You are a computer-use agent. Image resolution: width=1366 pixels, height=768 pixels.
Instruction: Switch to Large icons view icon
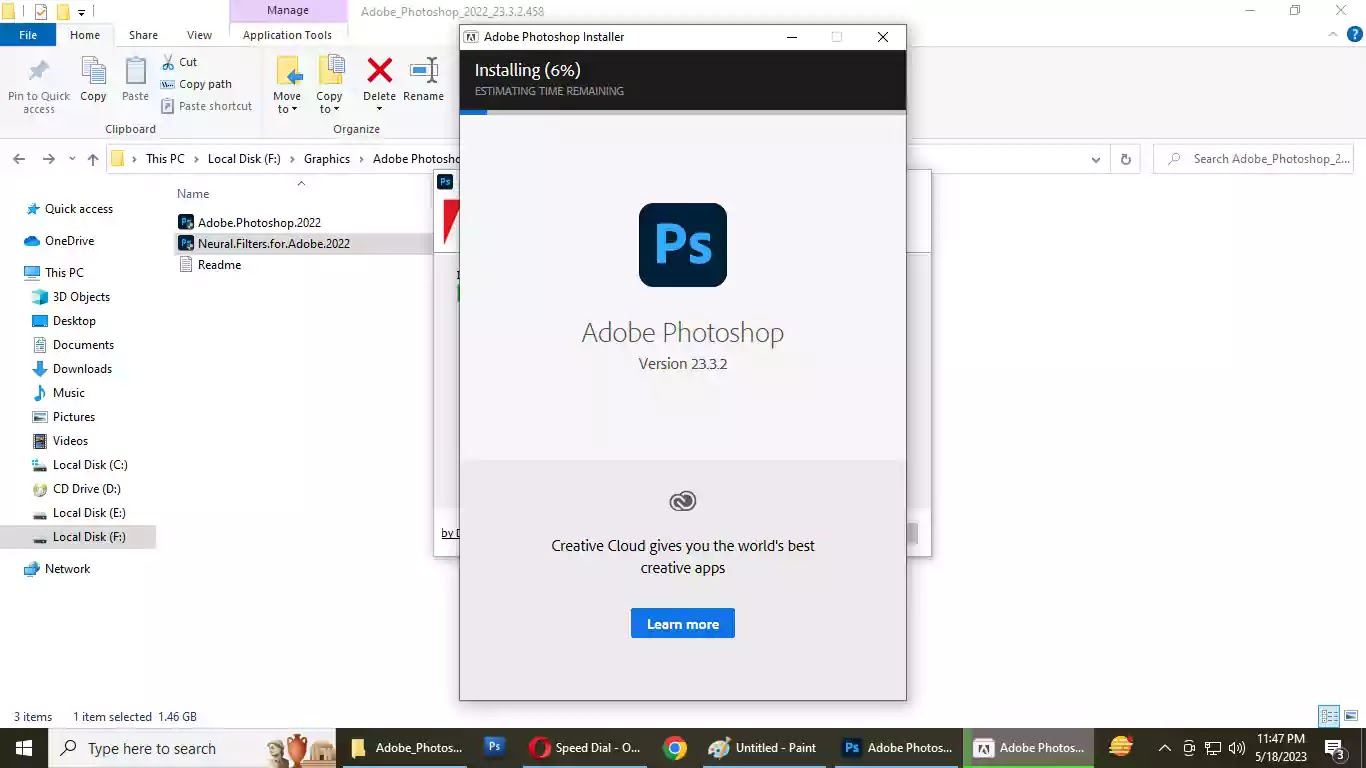click(1350, 716)
